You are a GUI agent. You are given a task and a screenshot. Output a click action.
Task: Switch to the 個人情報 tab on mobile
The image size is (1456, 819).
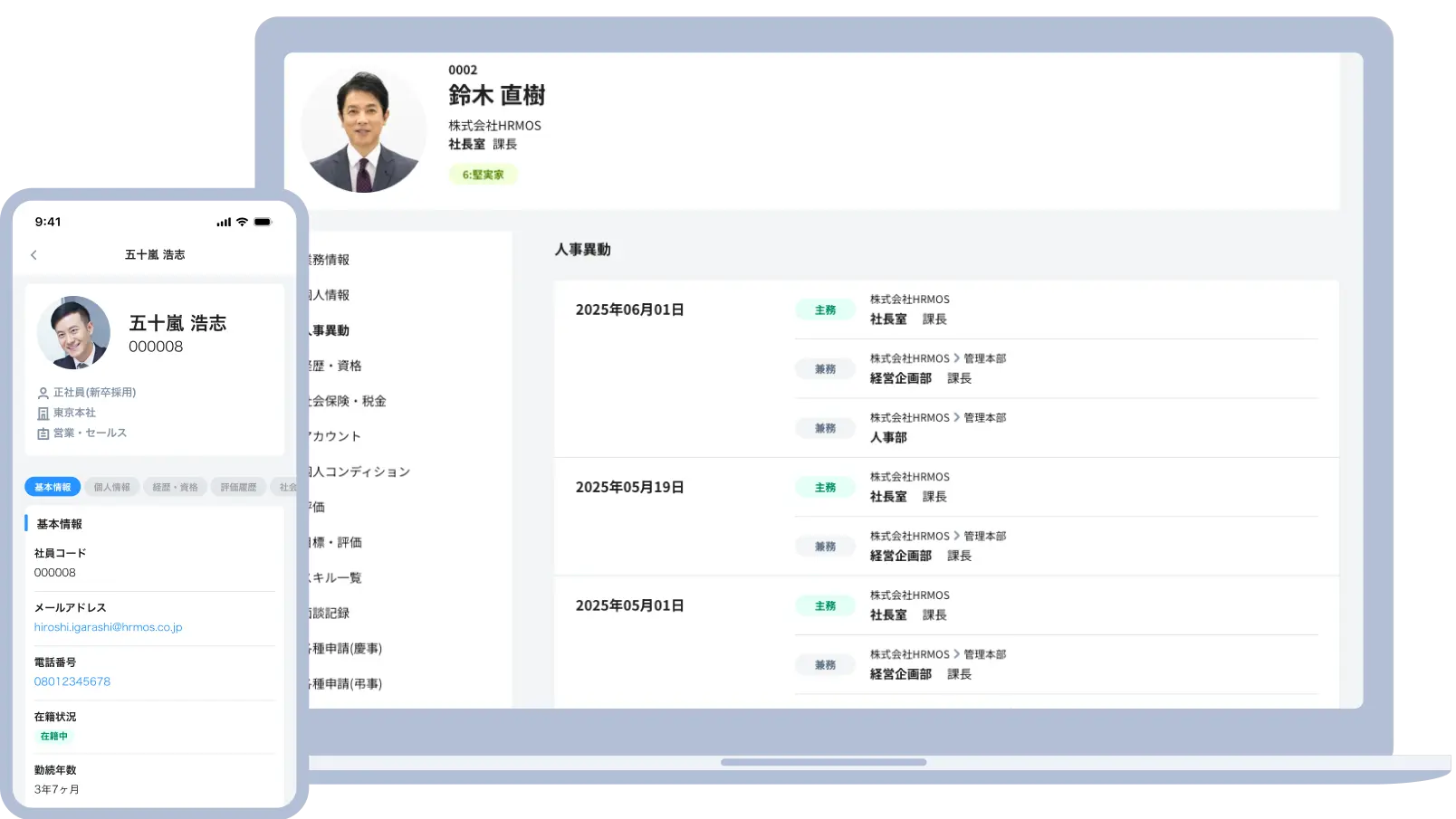point(111,486)
